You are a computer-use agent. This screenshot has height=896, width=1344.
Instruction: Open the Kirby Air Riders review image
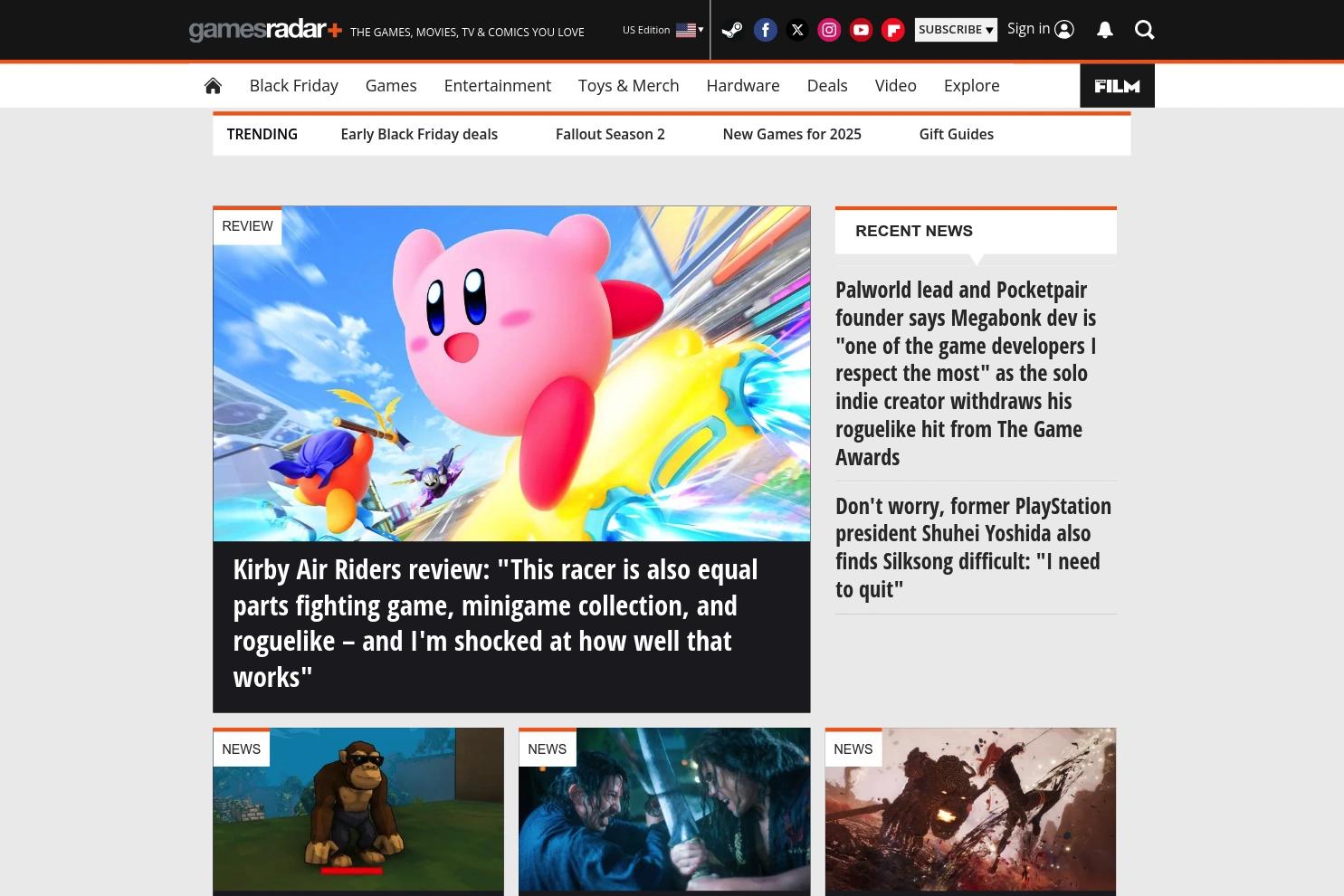[x=511, y=374]
